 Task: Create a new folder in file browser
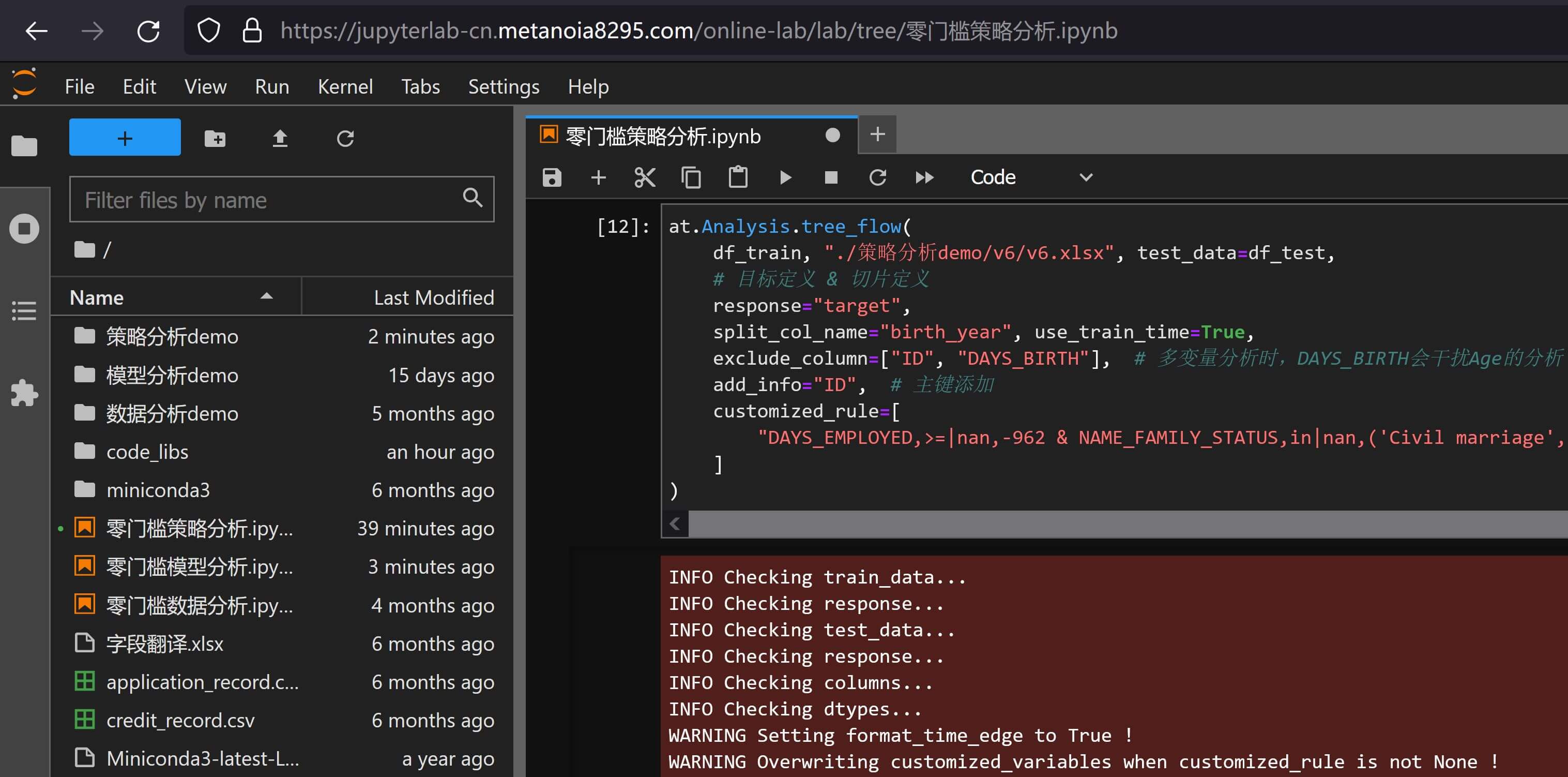coord(215,138)
